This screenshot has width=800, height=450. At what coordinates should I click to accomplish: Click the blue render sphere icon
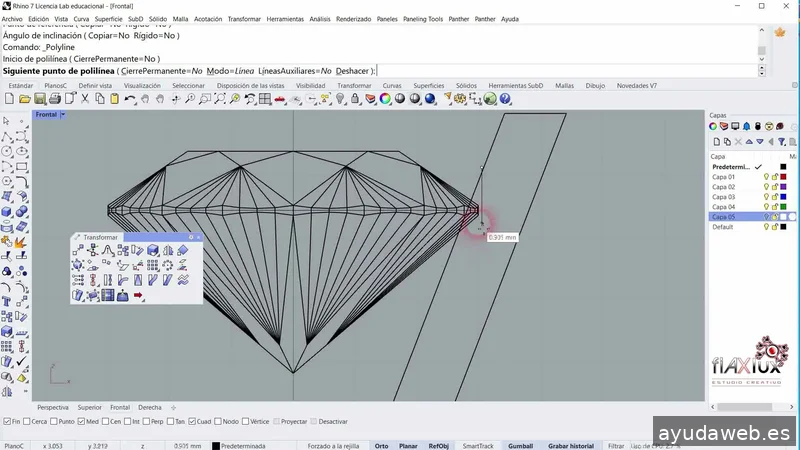pyautogui.click(x=430, y=99)
